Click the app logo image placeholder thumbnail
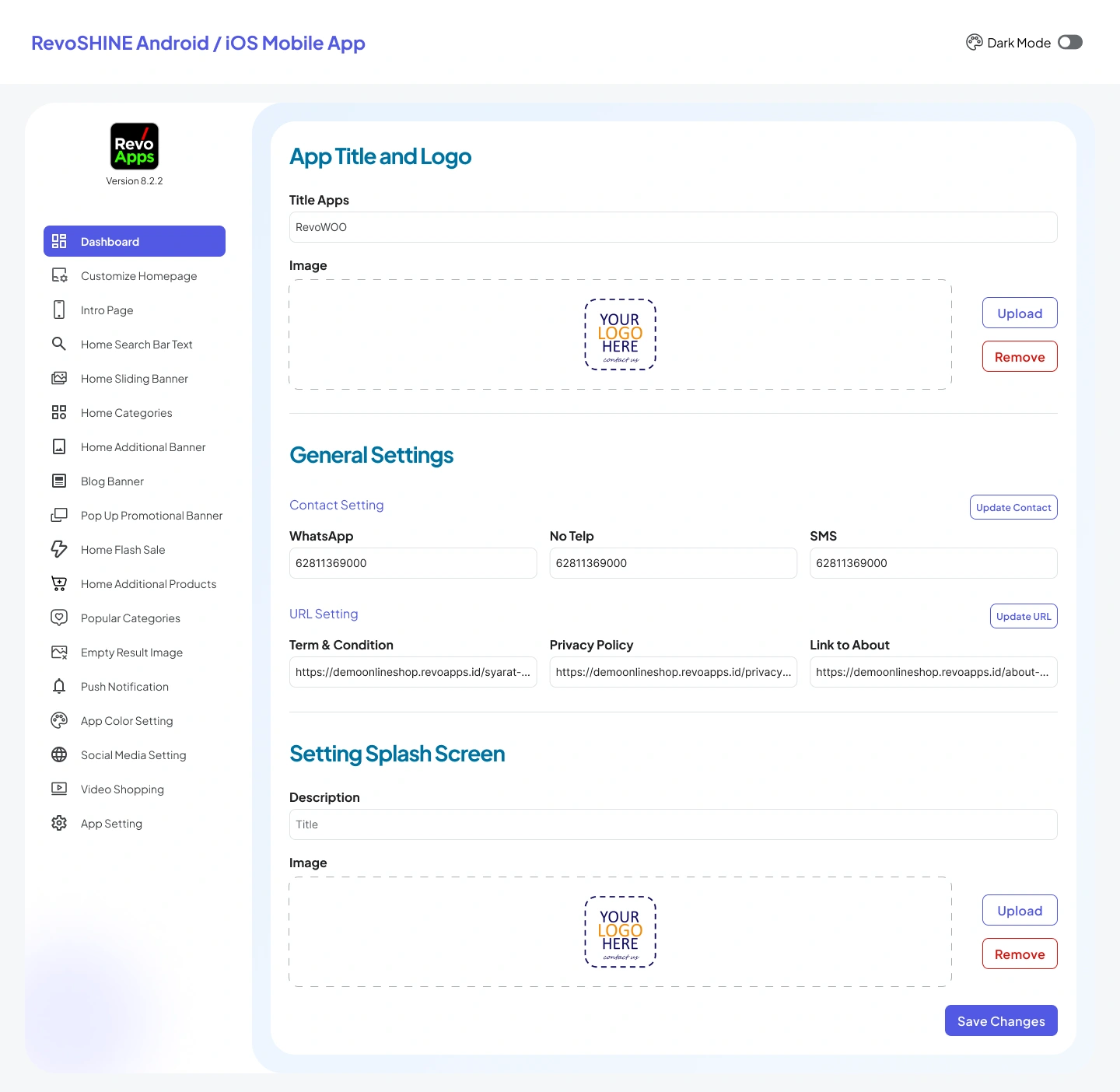Image resolution: width=1120 pixels, height=1092 pixels. [621, 334]
